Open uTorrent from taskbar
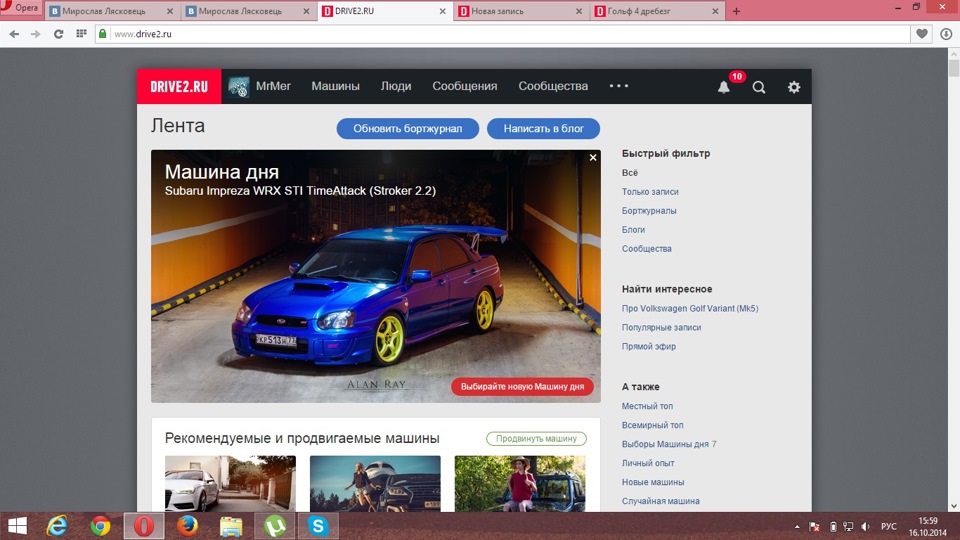Viewport: 960px width, 540px height. point(275,526)
